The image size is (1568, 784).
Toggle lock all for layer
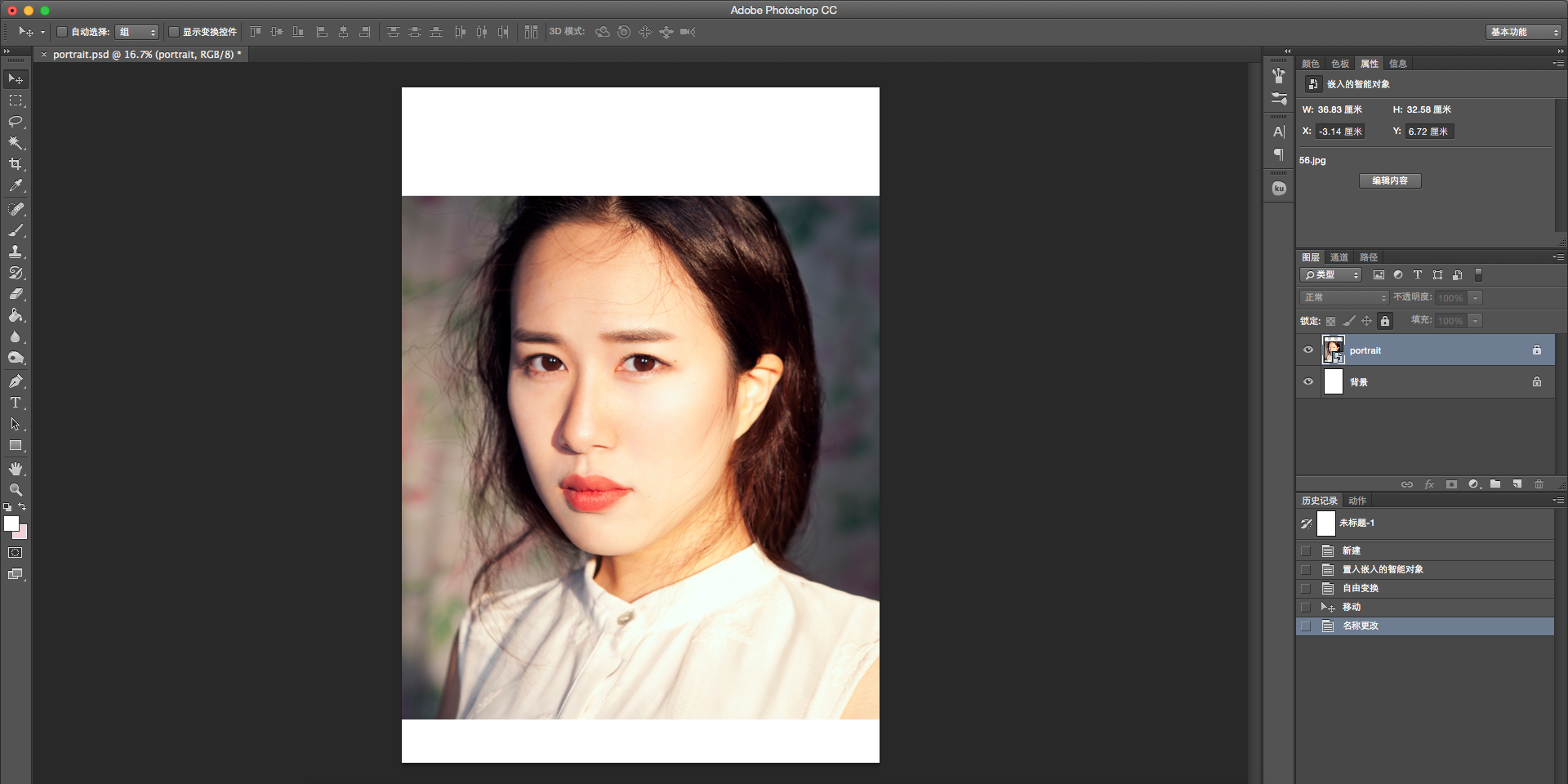click(x=1385, y=321)
